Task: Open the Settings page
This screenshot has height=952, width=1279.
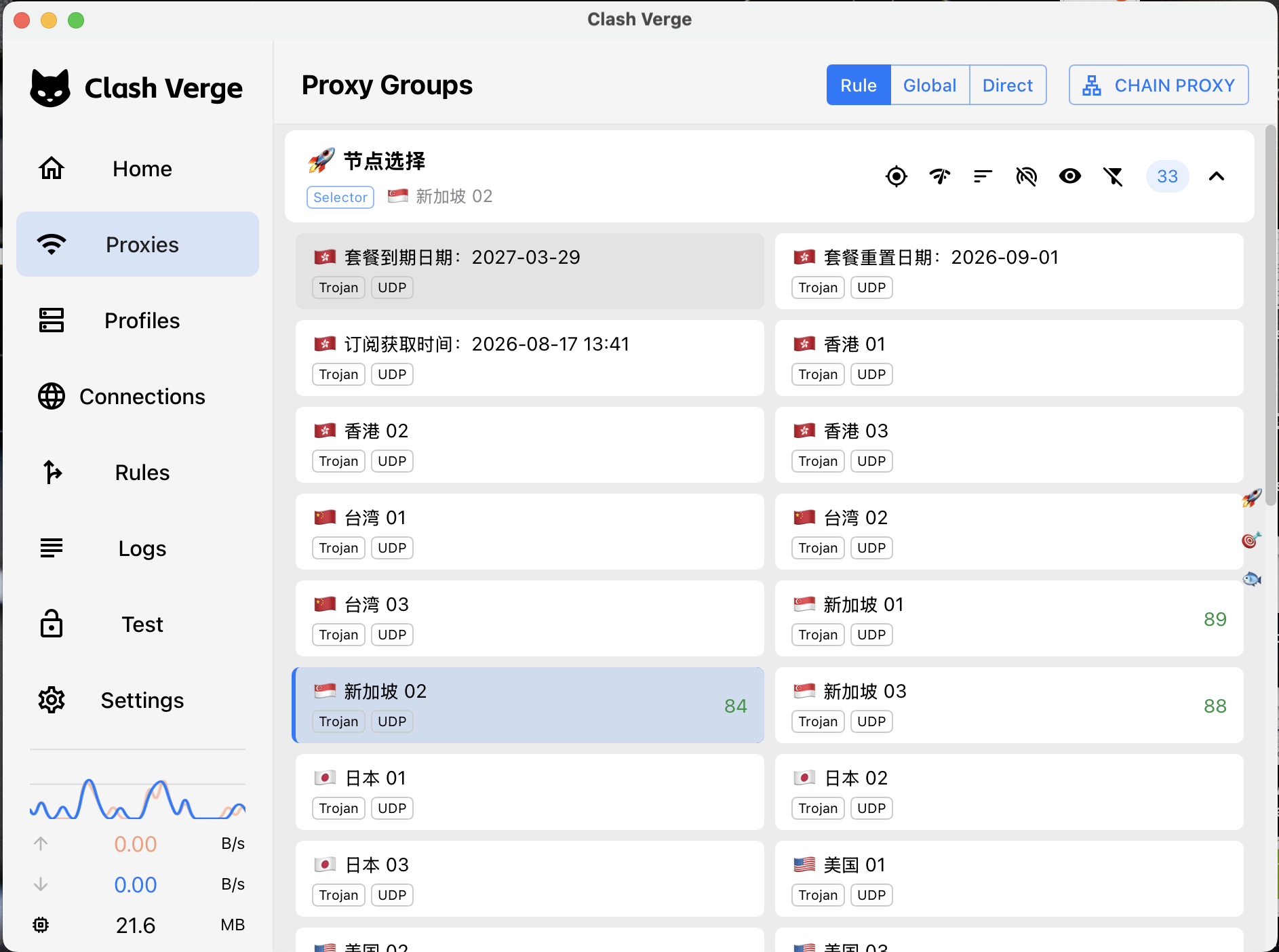Action: tap(138, 700)
